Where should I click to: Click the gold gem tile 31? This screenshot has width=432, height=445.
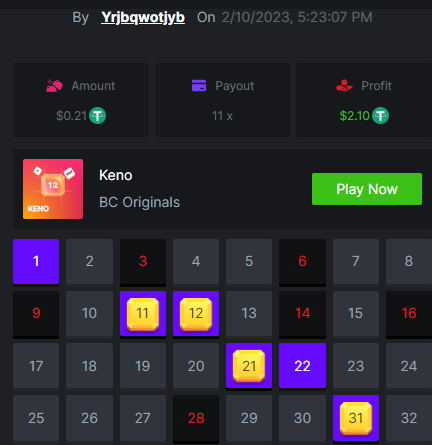[356, 418]
